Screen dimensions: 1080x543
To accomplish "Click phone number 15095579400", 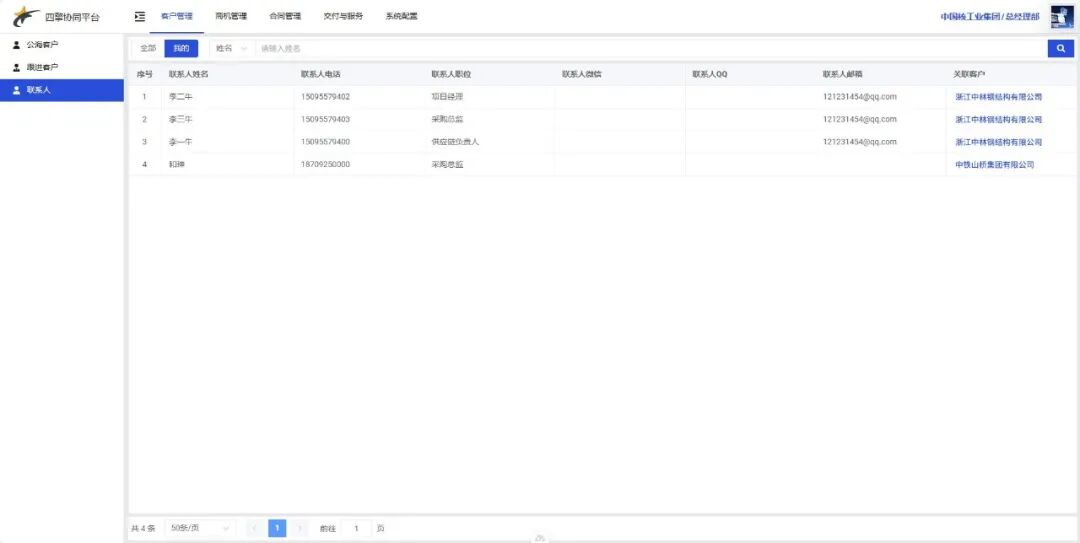I will (325, 143).
